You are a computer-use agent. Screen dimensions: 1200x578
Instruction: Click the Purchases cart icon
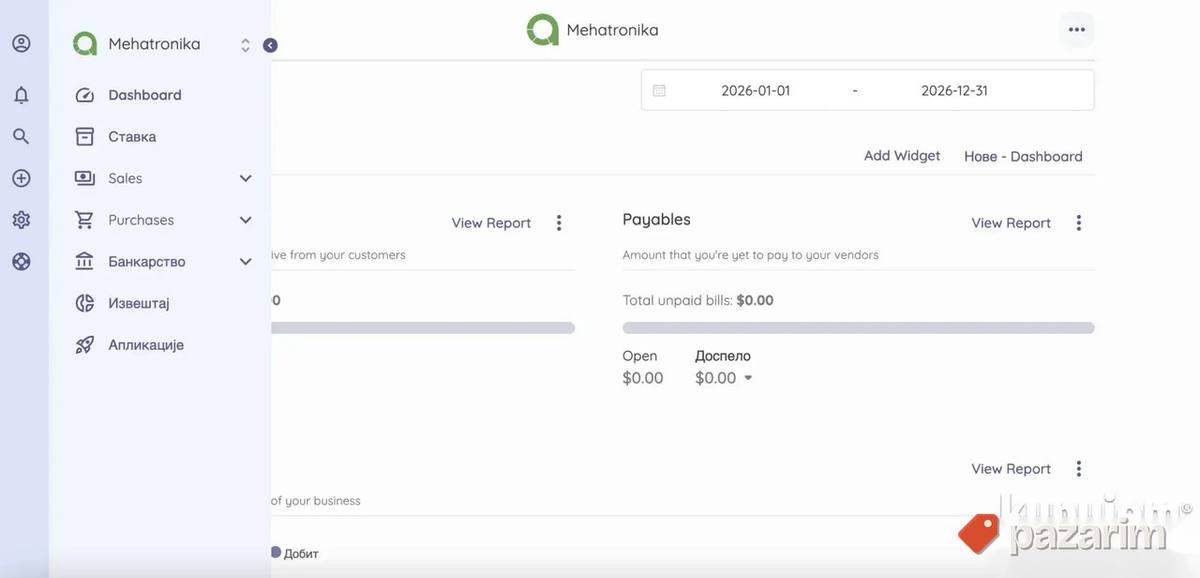click(85, 220)
